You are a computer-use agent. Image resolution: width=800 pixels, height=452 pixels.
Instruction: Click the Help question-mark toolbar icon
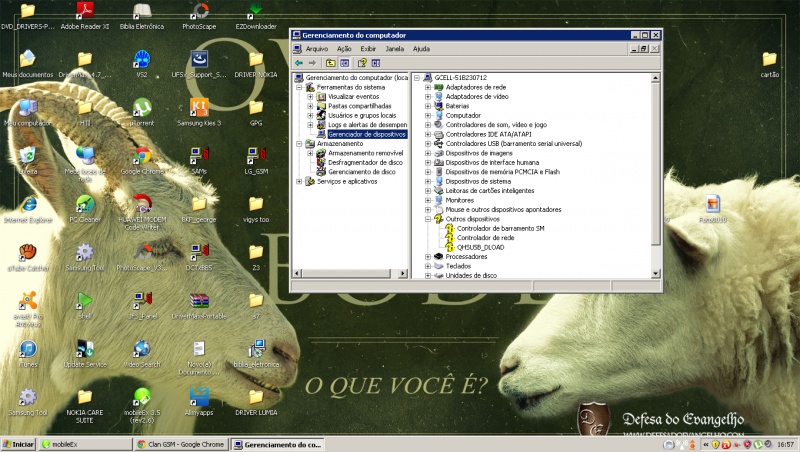click(x=362, y=63)
